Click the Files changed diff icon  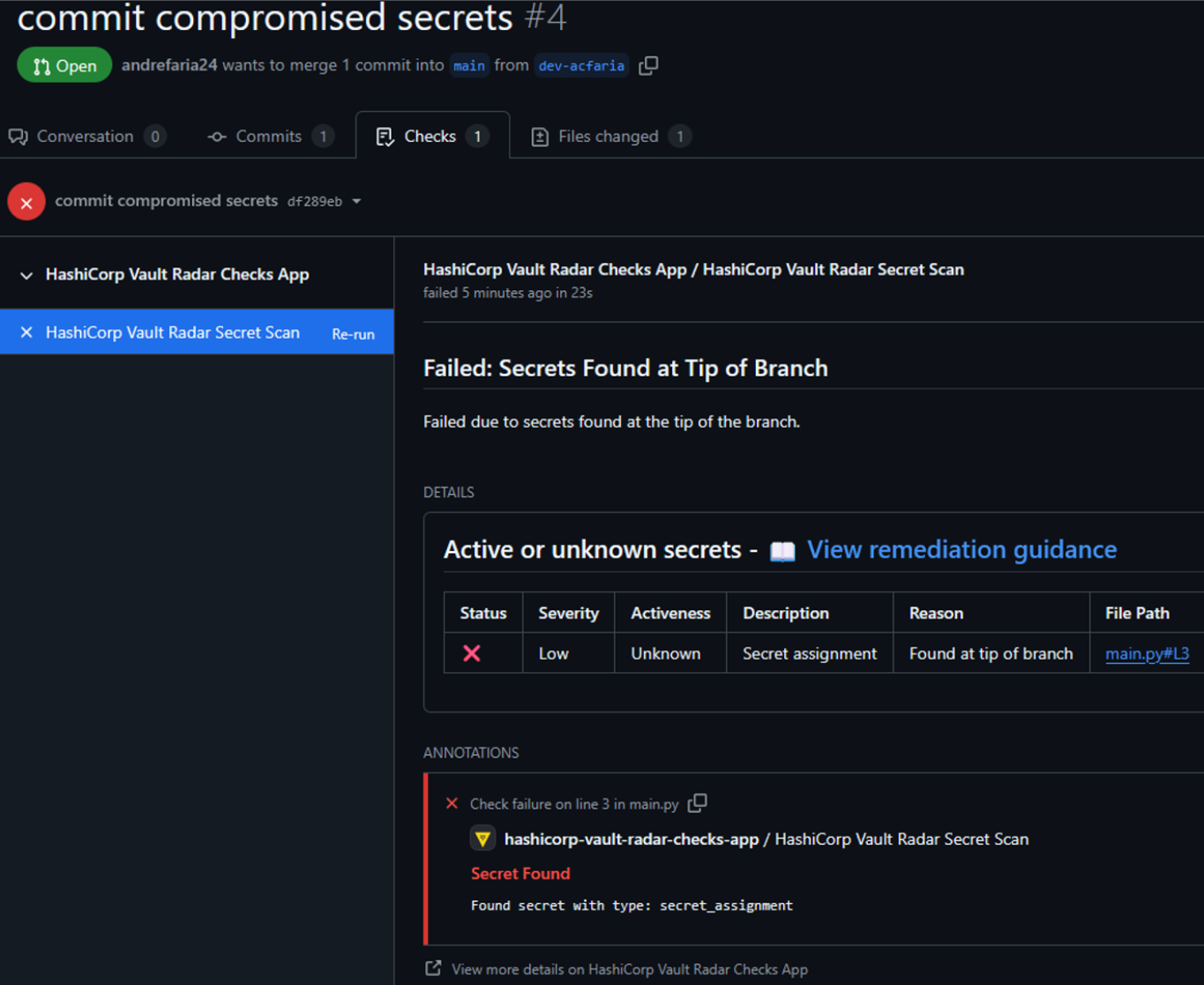pyautogui.click(x=539, y=137)
